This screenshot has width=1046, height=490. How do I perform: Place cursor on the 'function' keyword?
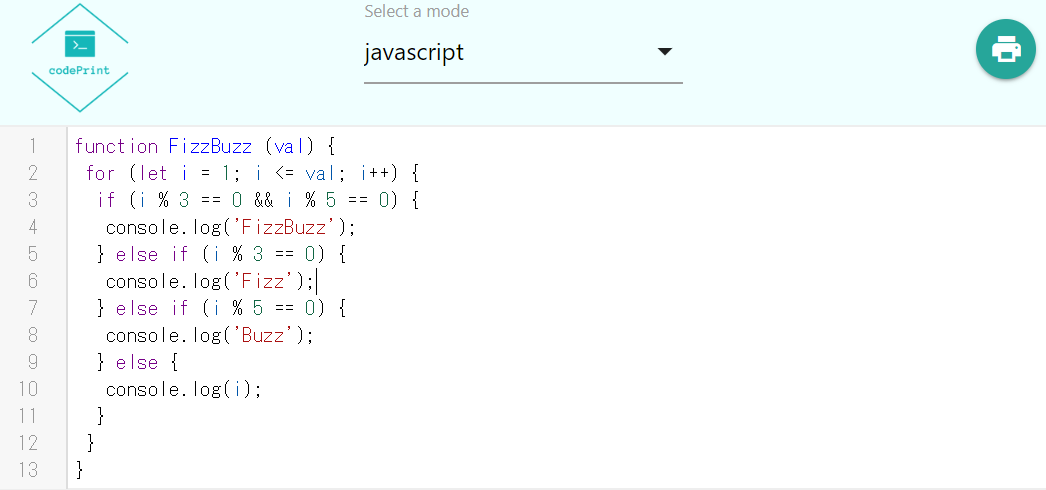[116, 146]
